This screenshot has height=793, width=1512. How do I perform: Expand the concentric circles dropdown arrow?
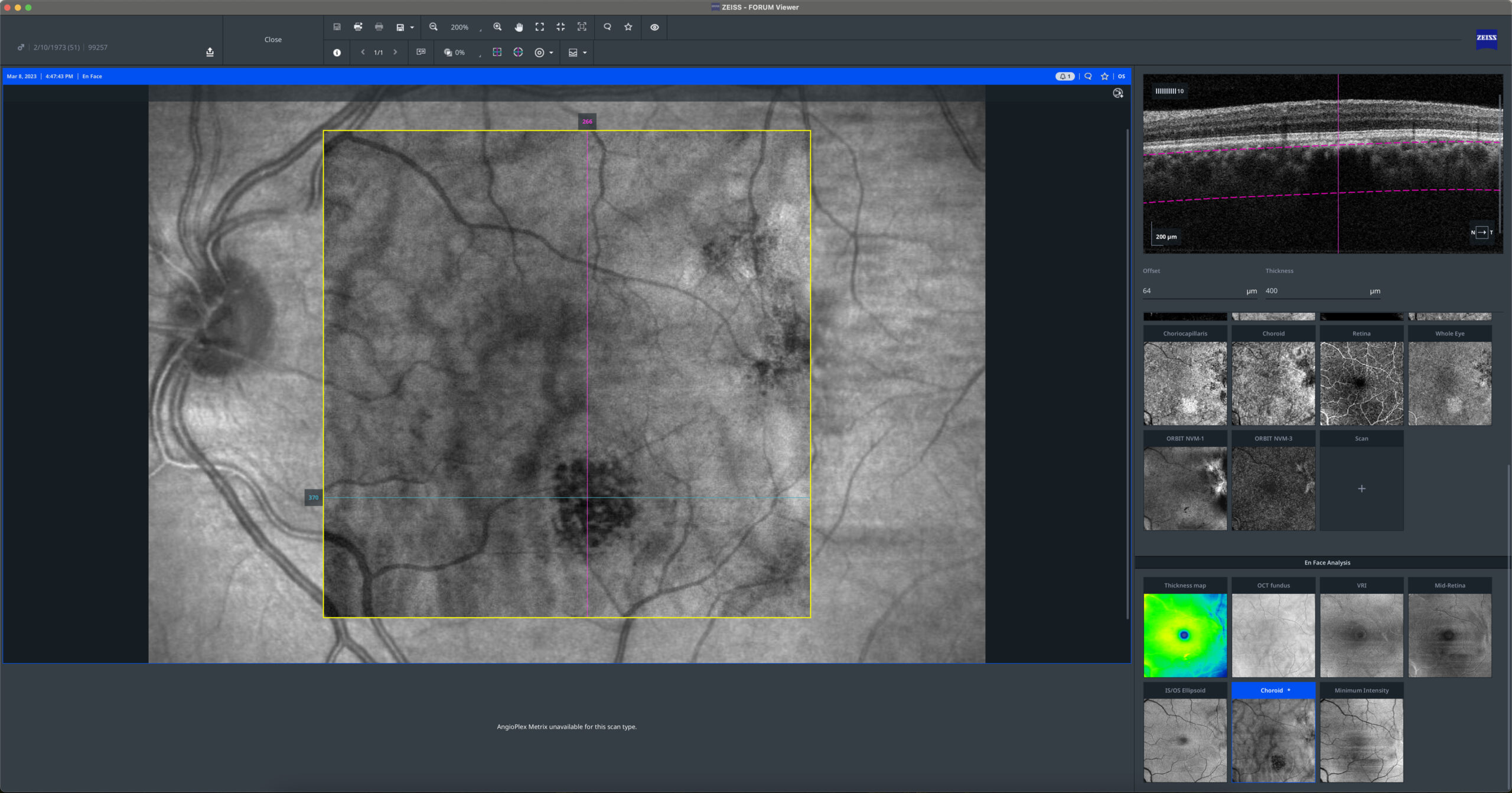click(x=551, y=53)
